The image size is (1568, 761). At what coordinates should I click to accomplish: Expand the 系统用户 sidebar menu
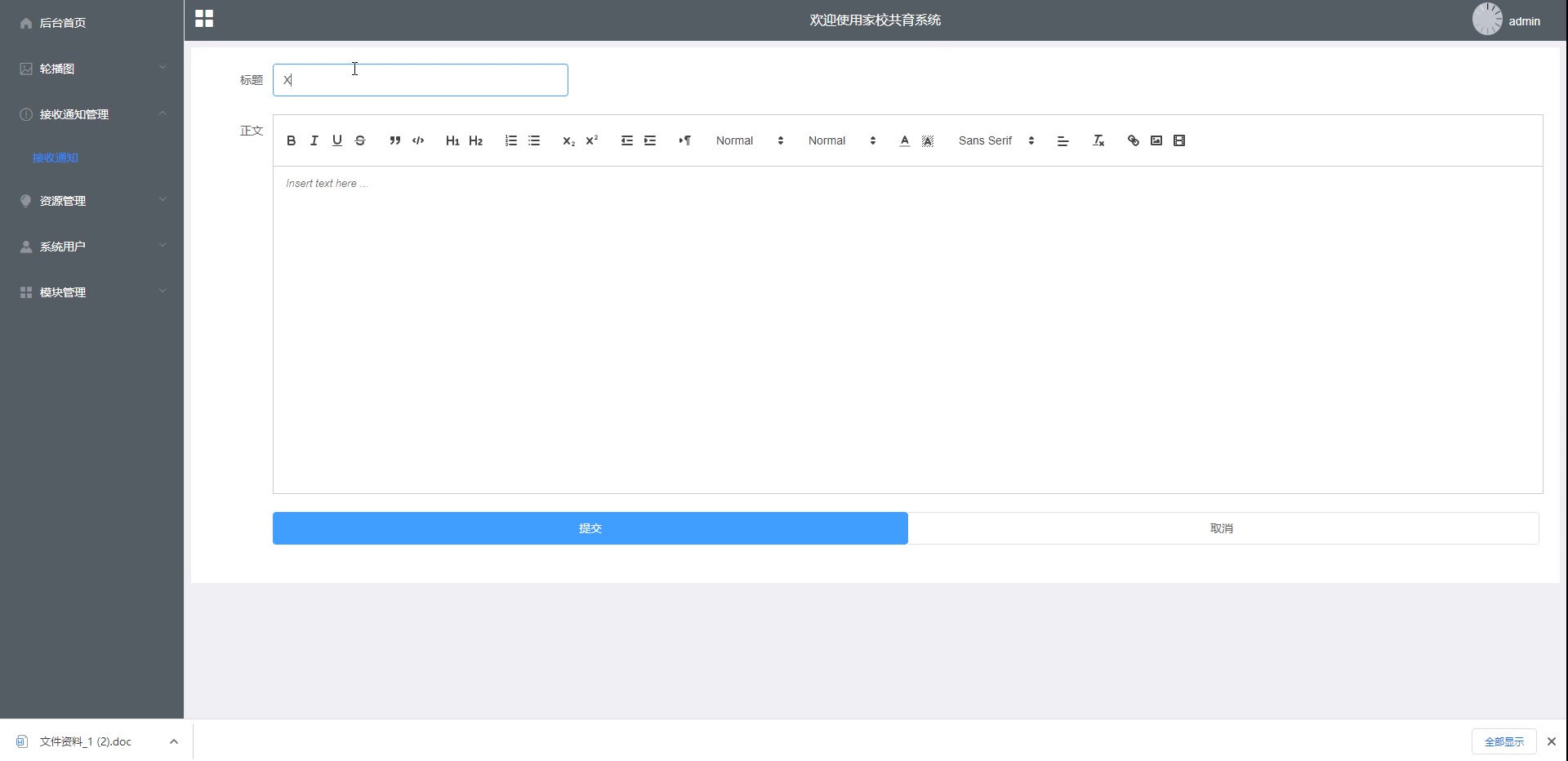click(x=91, y=247)
